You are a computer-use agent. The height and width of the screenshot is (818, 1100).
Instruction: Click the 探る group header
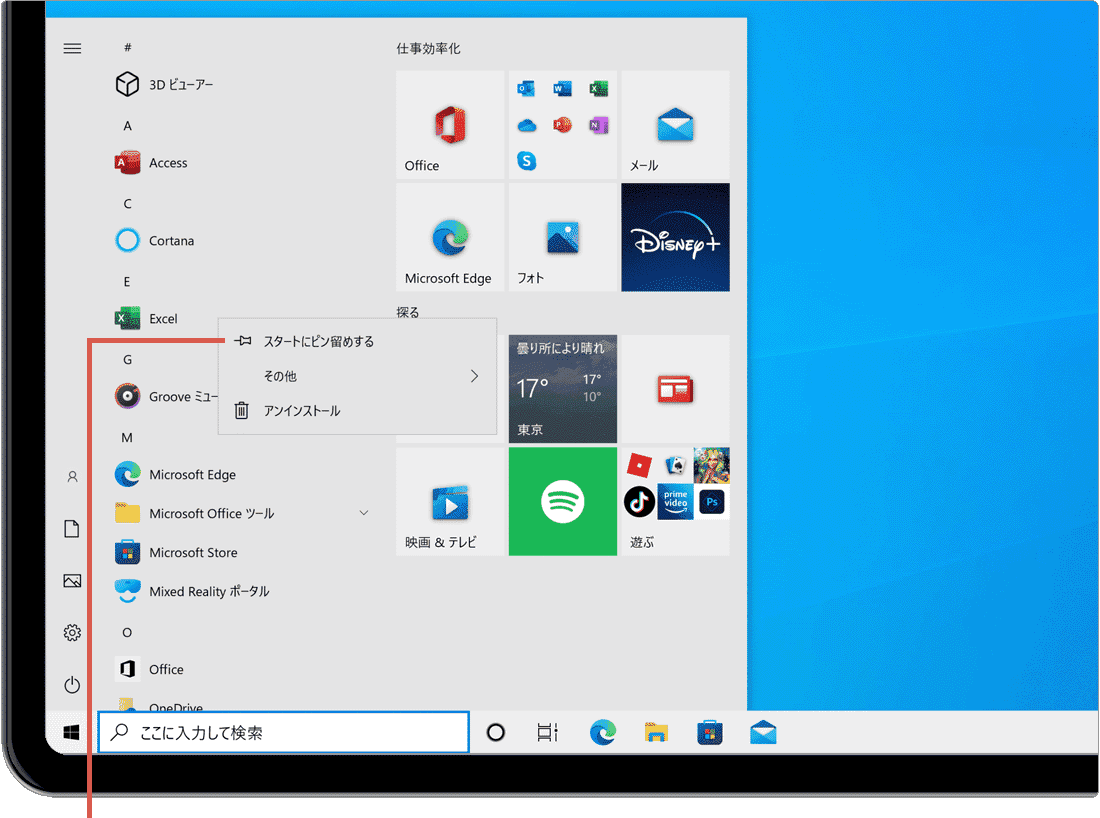[x=408, y=312]
